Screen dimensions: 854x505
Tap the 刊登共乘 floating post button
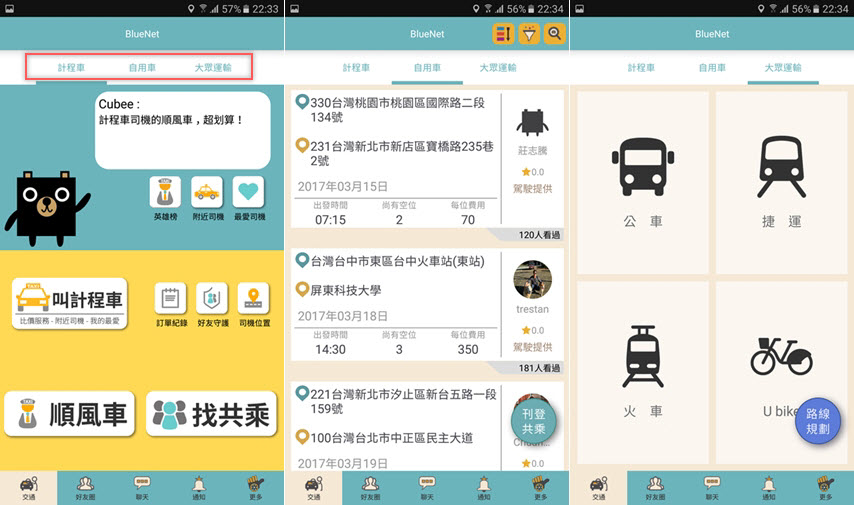533,422
